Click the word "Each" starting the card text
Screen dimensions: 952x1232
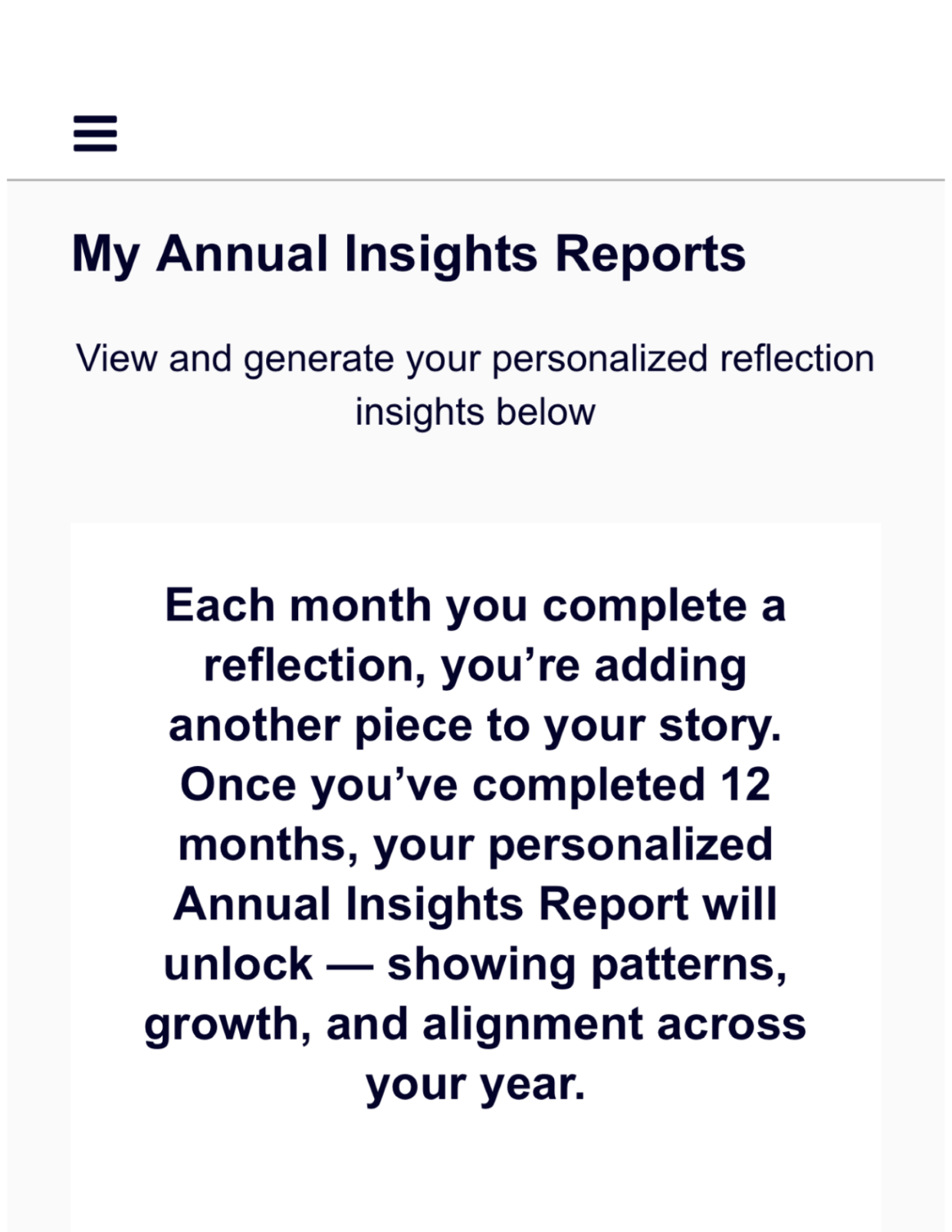(220, 606)
